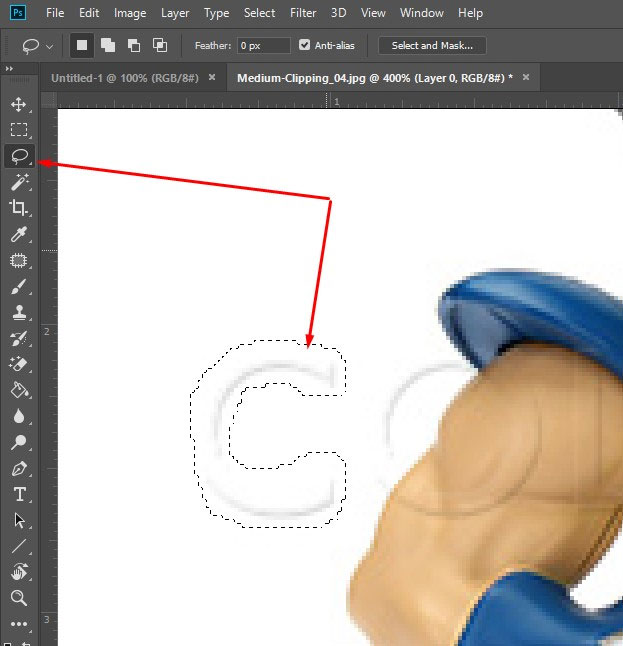Choose Intersect with Selection mode

160,45
